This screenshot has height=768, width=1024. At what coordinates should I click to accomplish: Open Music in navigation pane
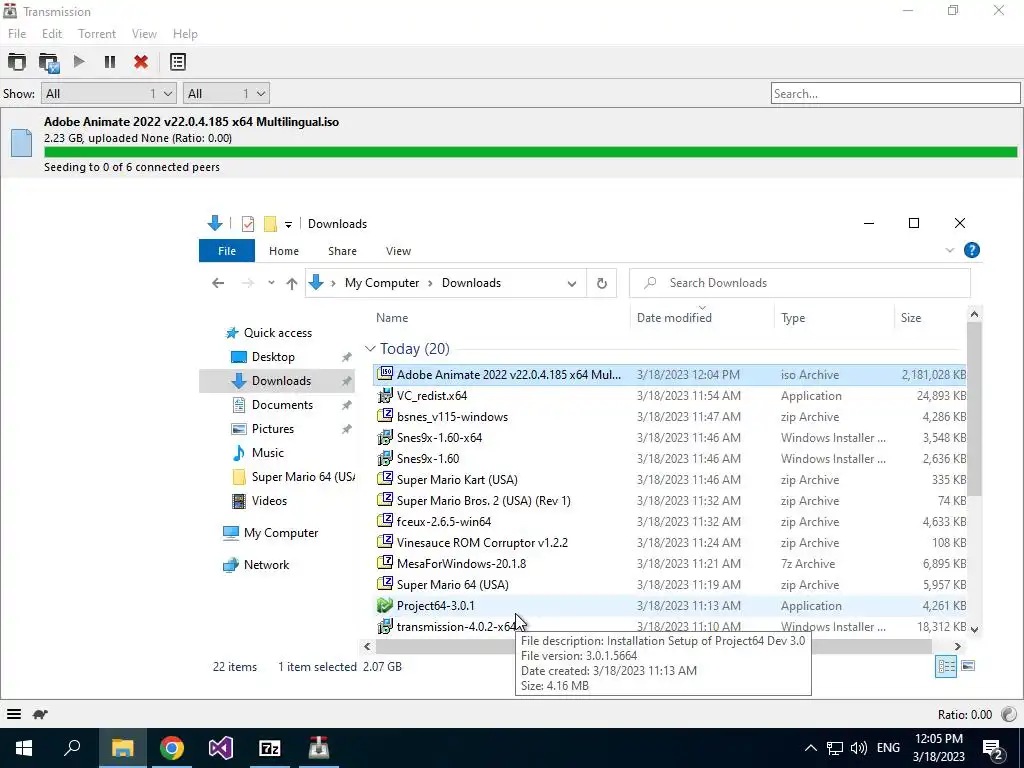[268, 453]
